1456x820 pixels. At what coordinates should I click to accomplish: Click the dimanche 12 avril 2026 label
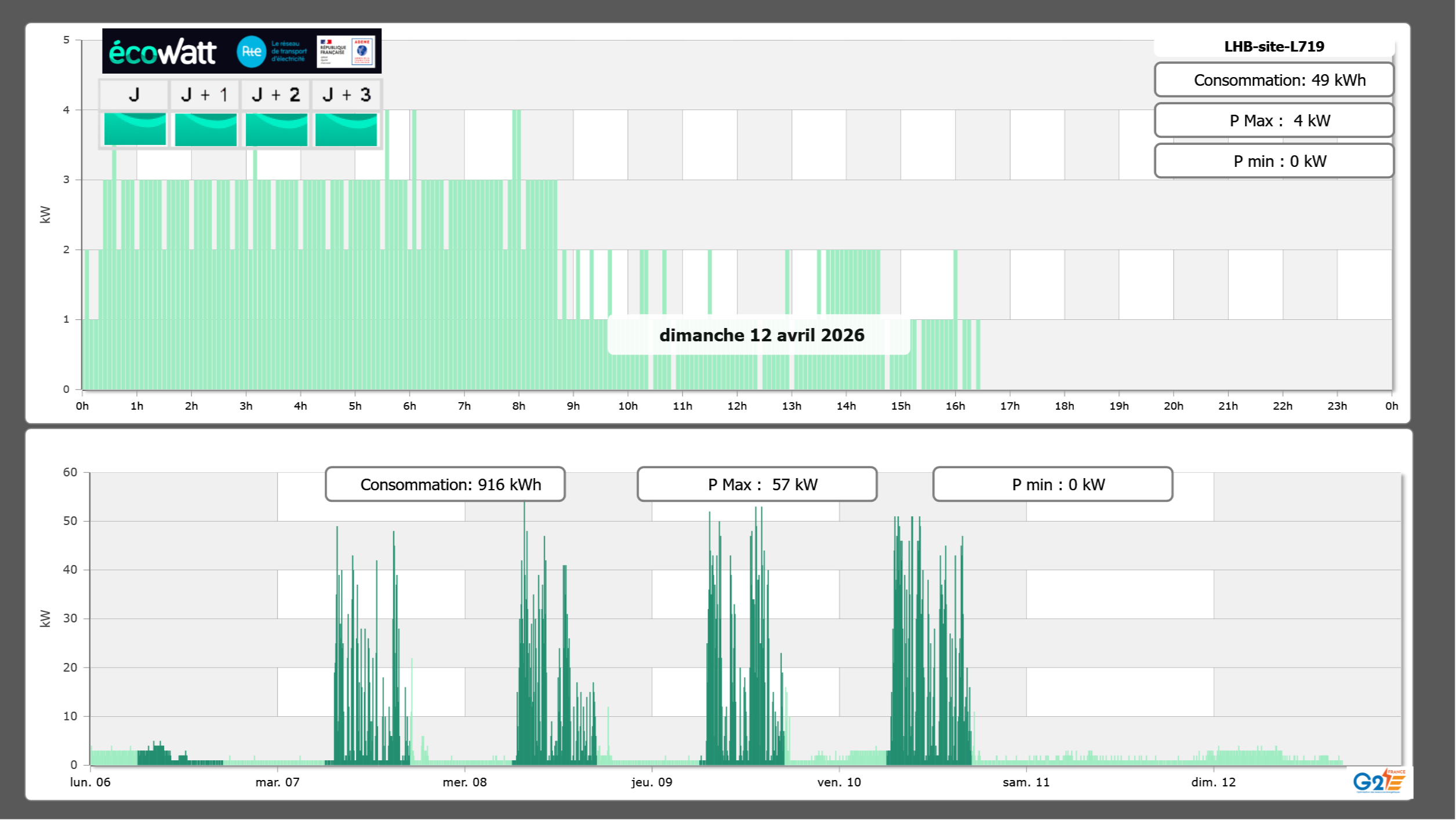(761, 335)
